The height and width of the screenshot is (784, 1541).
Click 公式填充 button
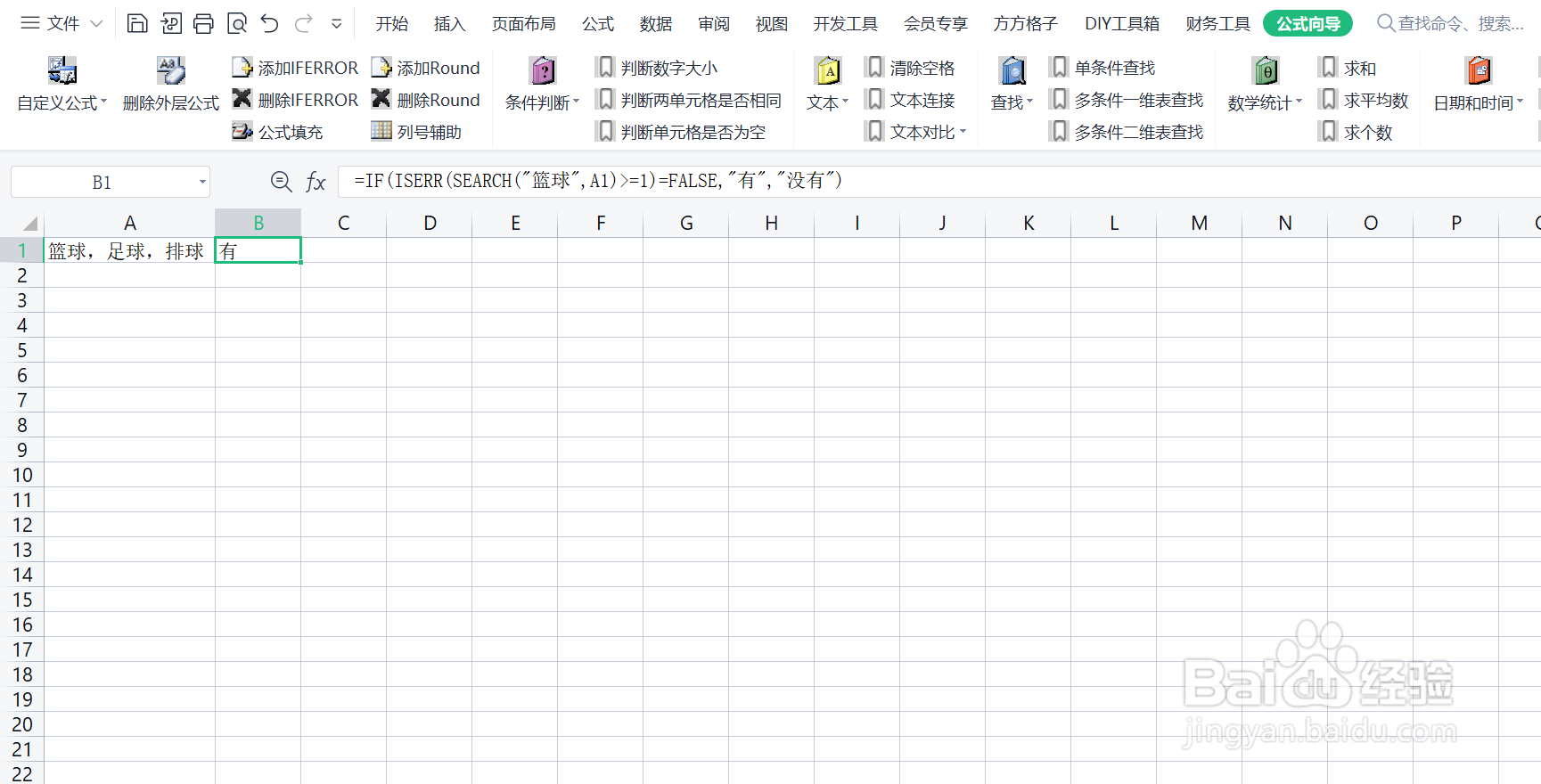(x=277, y=132)
